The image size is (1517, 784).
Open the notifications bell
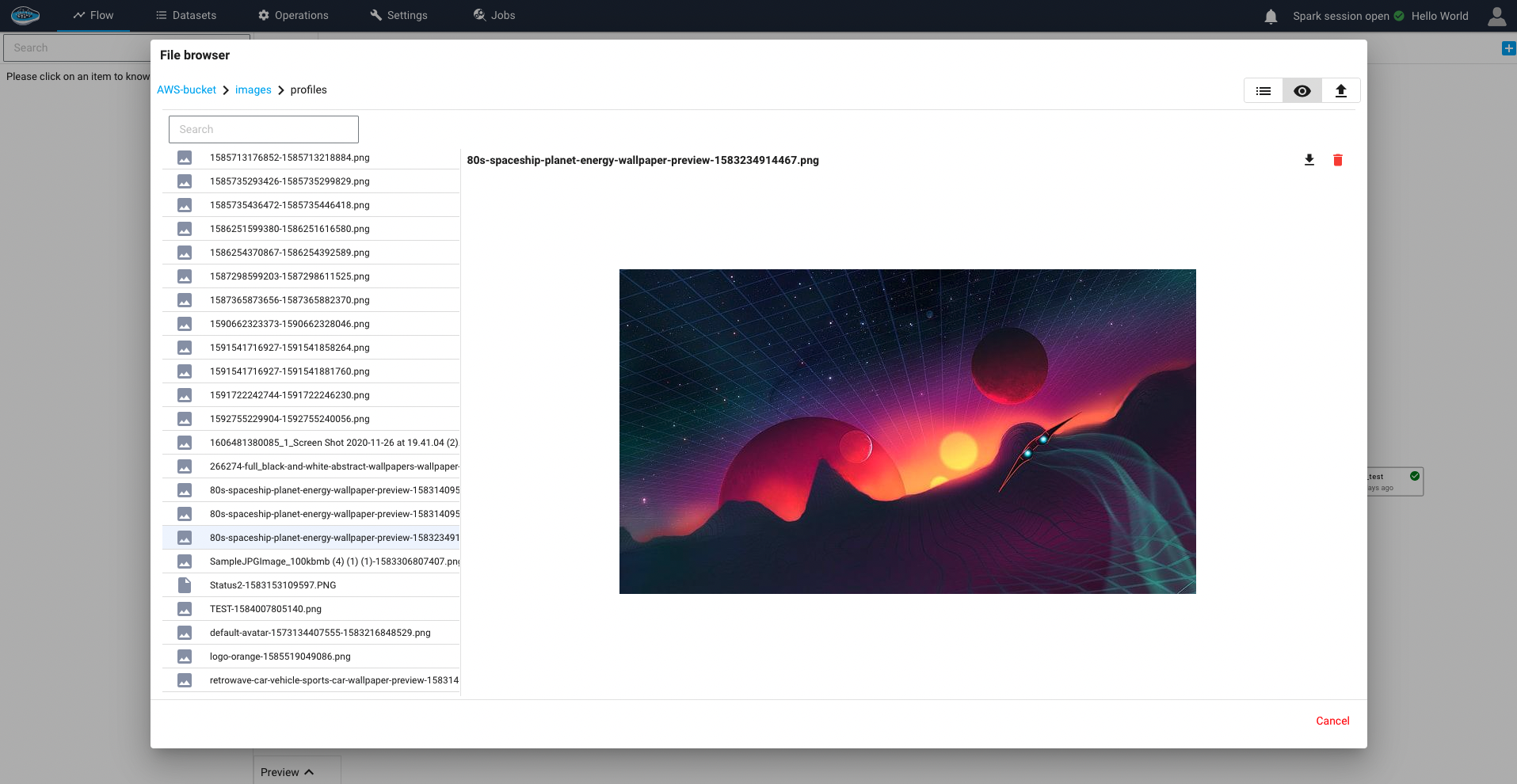click(x=1271, y=17)
